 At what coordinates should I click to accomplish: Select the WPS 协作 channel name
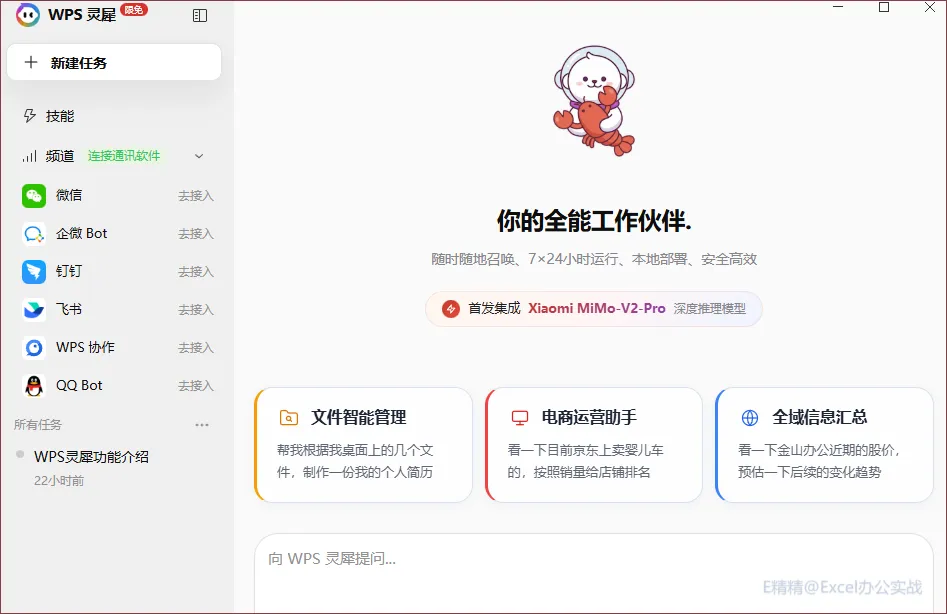coord(85,347)
